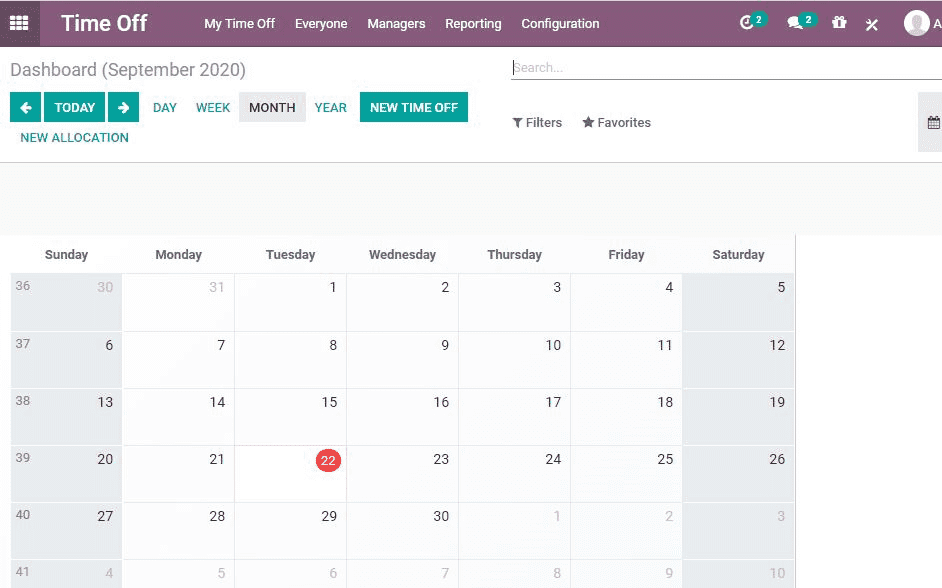Viewport: 942px width, 588px height.
Task: Go to next month with right arrow
Action: click(124, 108)
